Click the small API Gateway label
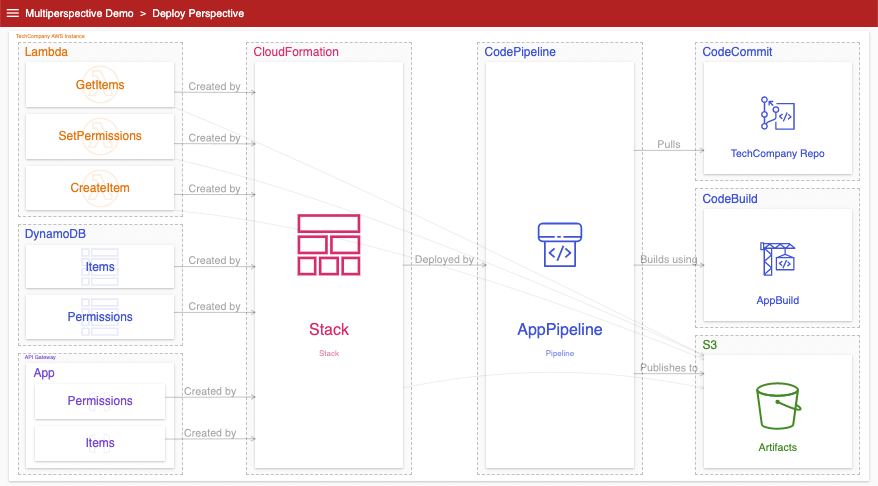 tap(40, 357)
